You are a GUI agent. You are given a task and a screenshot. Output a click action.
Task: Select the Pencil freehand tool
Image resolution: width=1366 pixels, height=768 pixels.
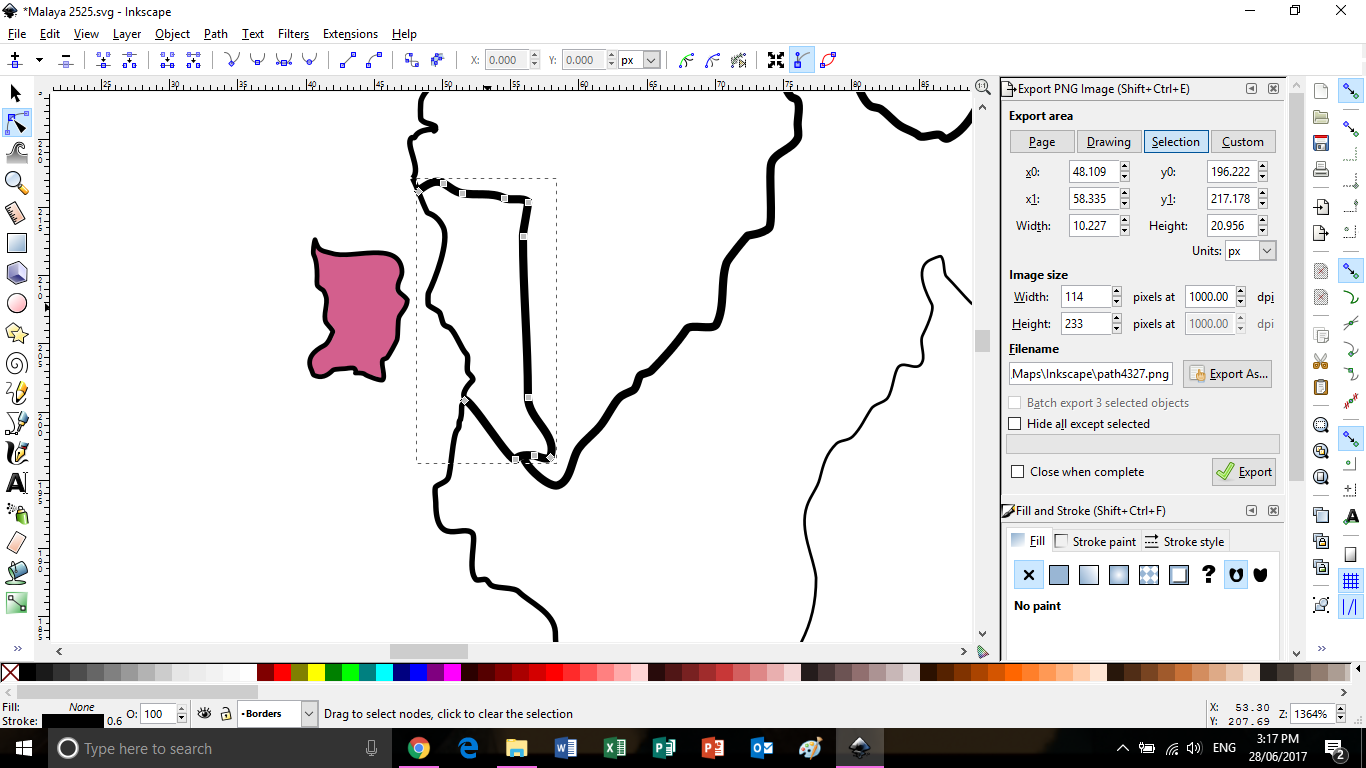tap(16, 393)
